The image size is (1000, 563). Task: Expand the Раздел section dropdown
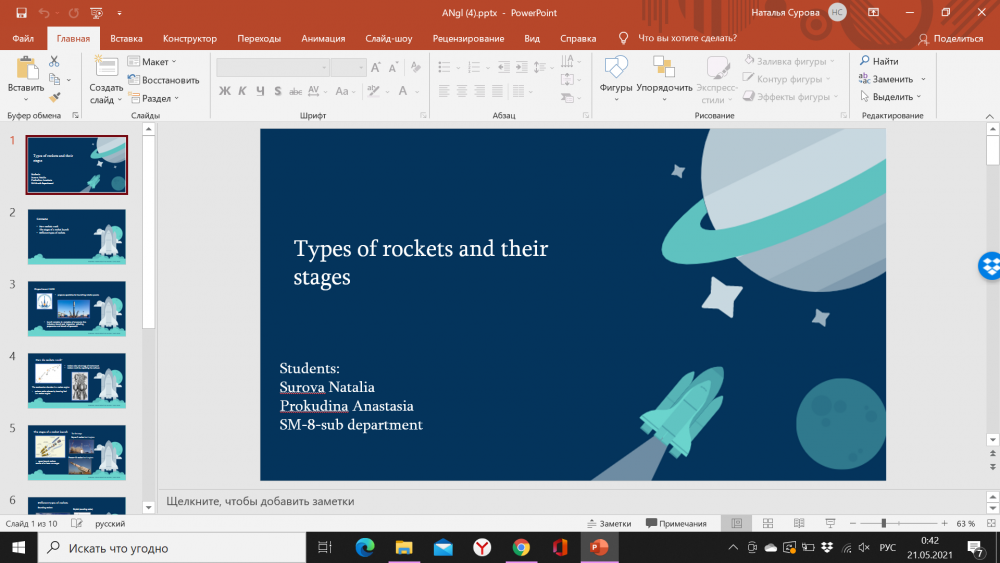click(x=156, y=98)
